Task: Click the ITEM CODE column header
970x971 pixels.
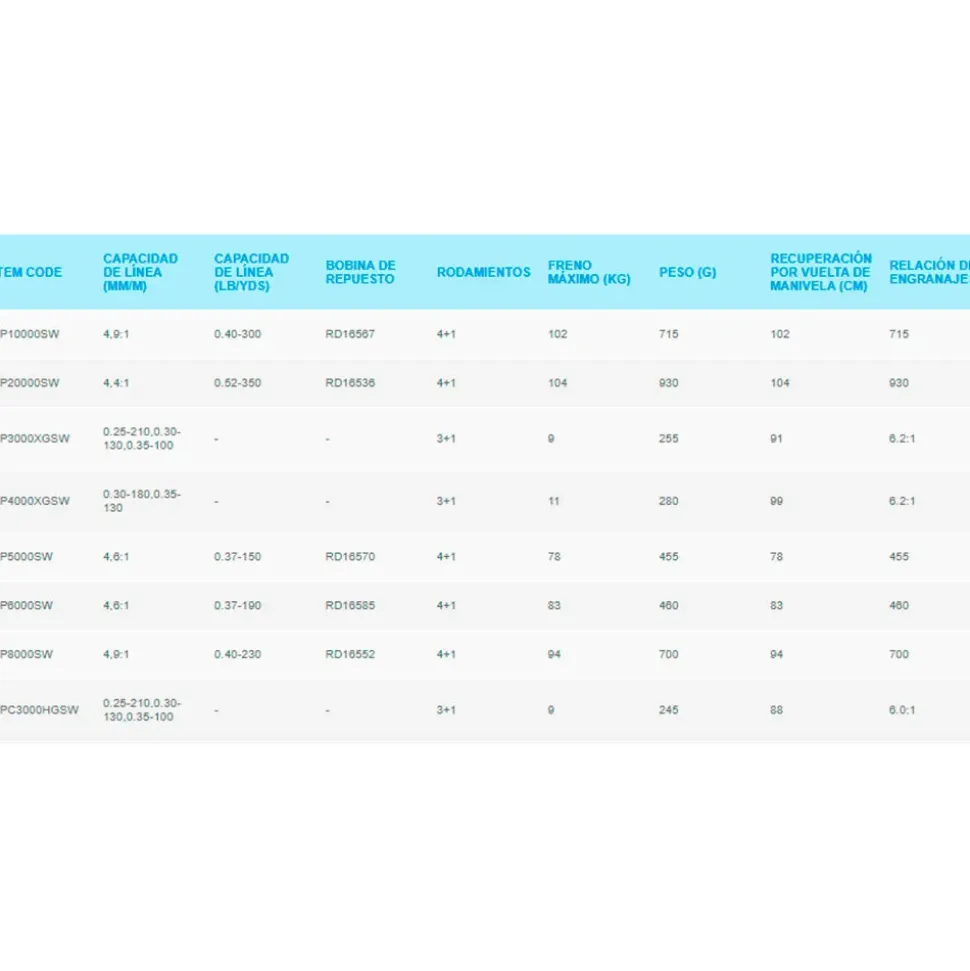Action: coord(31,272)
